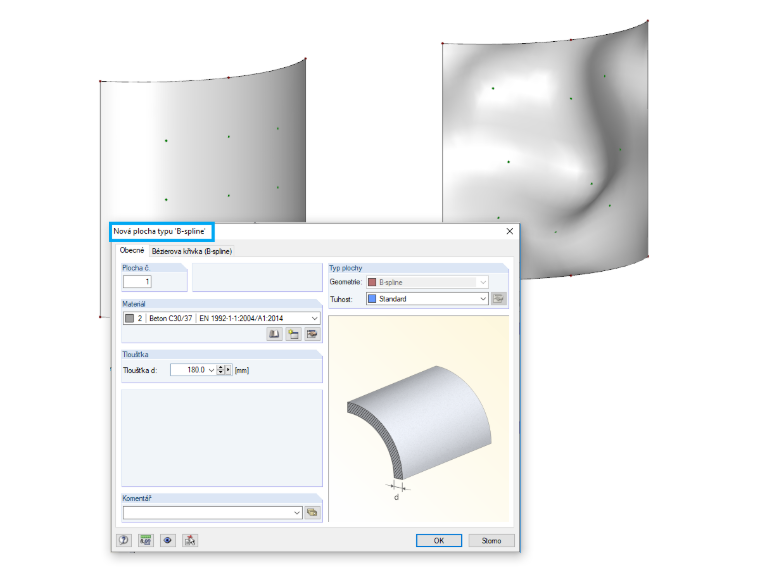Click the thickness pick arrow button
The height and width of the screenshot is (570, 760).
pyautogui.click(x=228, y=370)
